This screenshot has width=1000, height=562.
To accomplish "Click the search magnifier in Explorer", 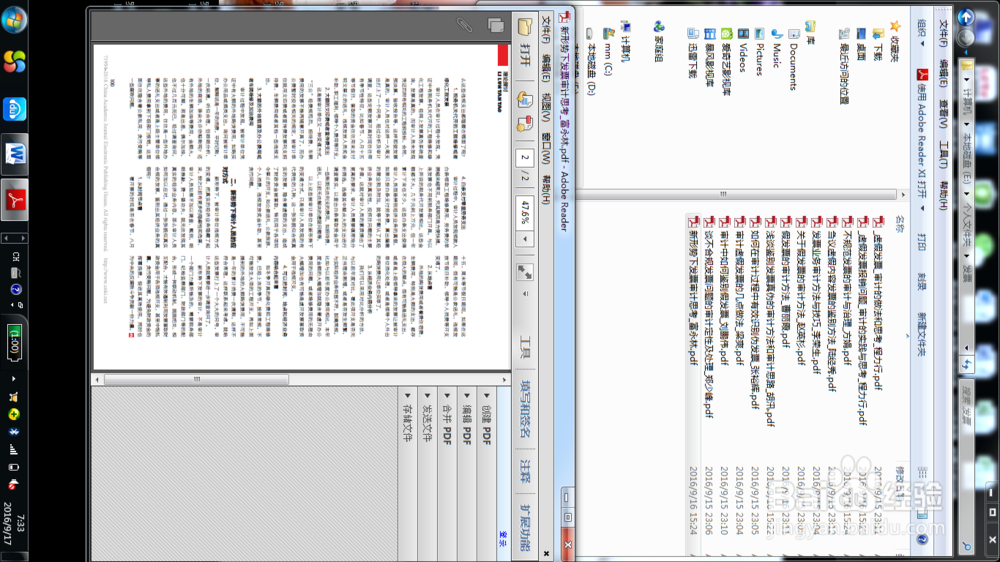I will point(967,547).
